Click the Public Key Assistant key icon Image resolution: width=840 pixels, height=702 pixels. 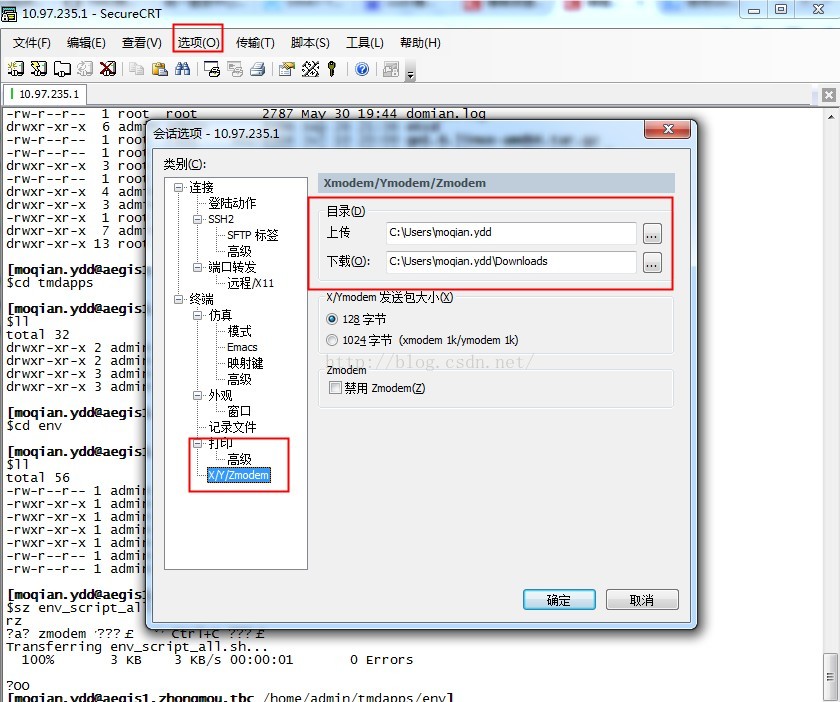coord(332,69)
